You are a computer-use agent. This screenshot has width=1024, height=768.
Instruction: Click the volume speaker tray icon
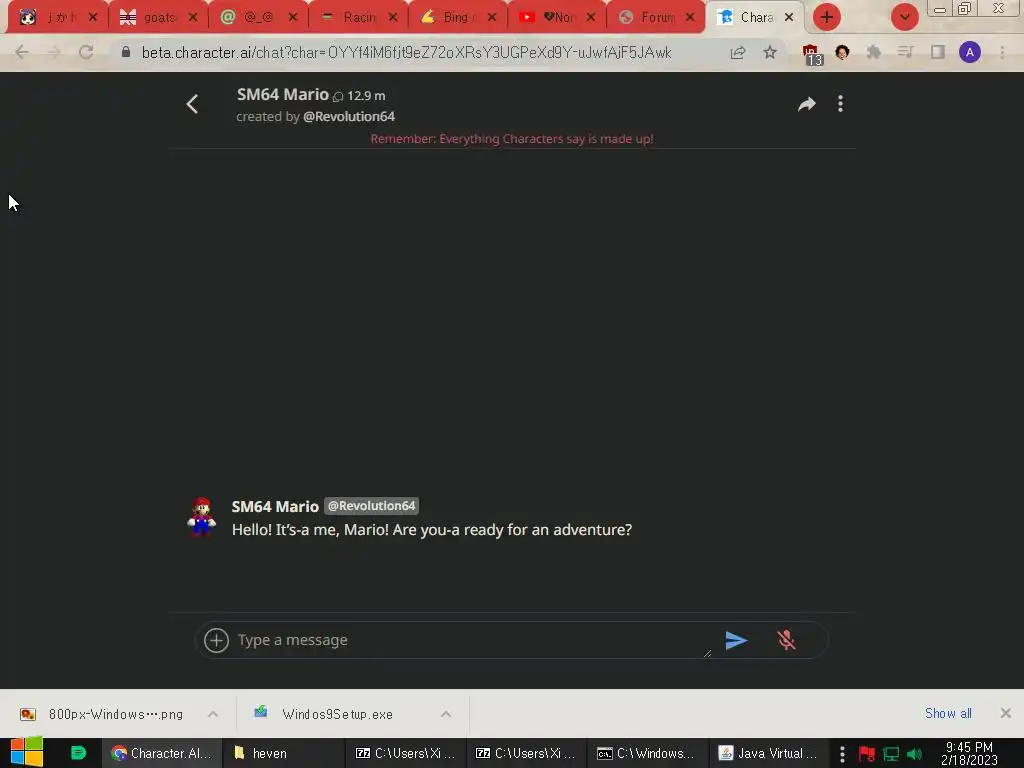click(914, 754)
